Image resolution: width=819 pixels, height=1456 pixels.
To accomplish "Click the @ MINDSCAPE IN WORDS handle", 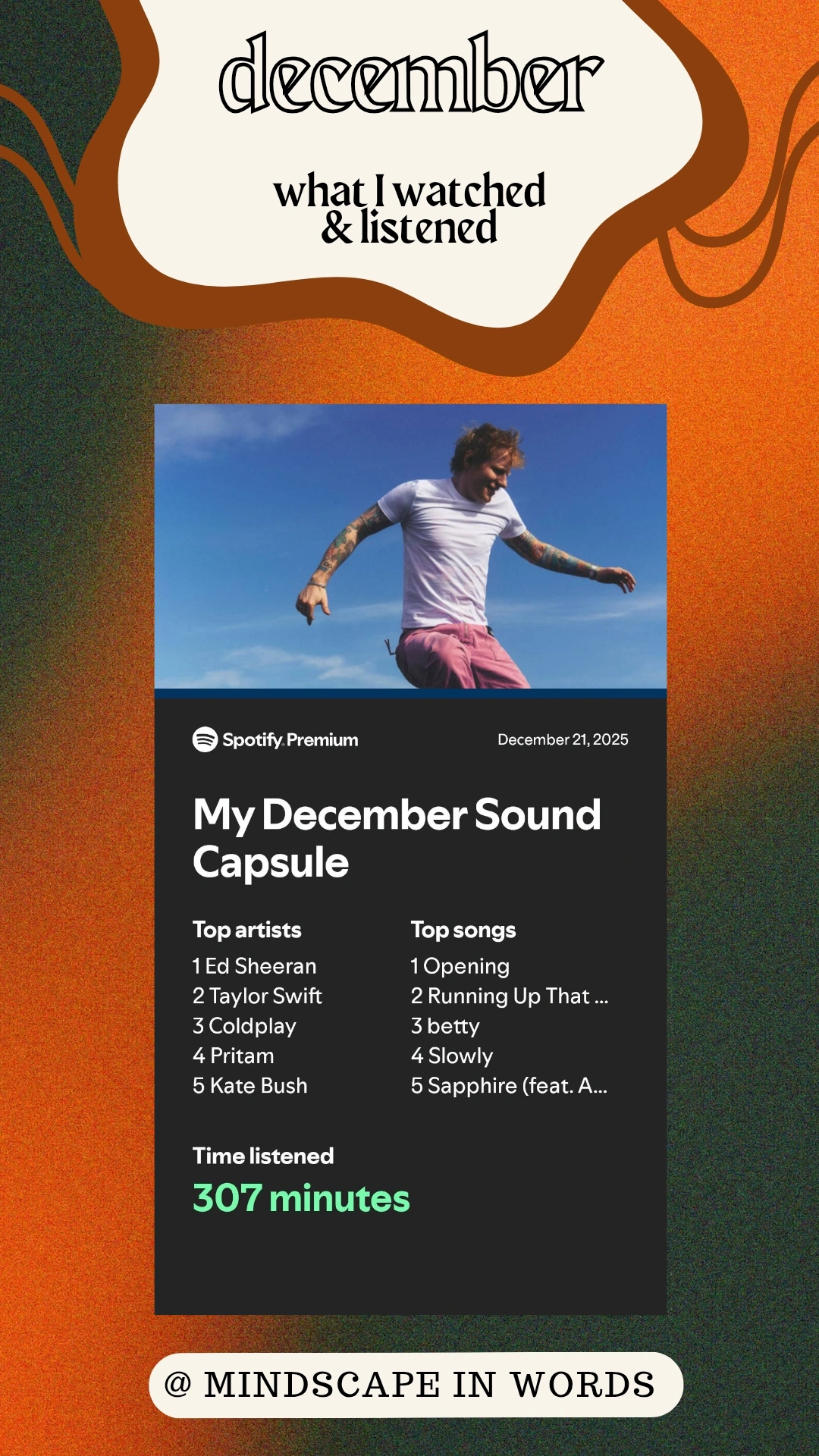I will pyautogui.click(x=416, y=1385).
